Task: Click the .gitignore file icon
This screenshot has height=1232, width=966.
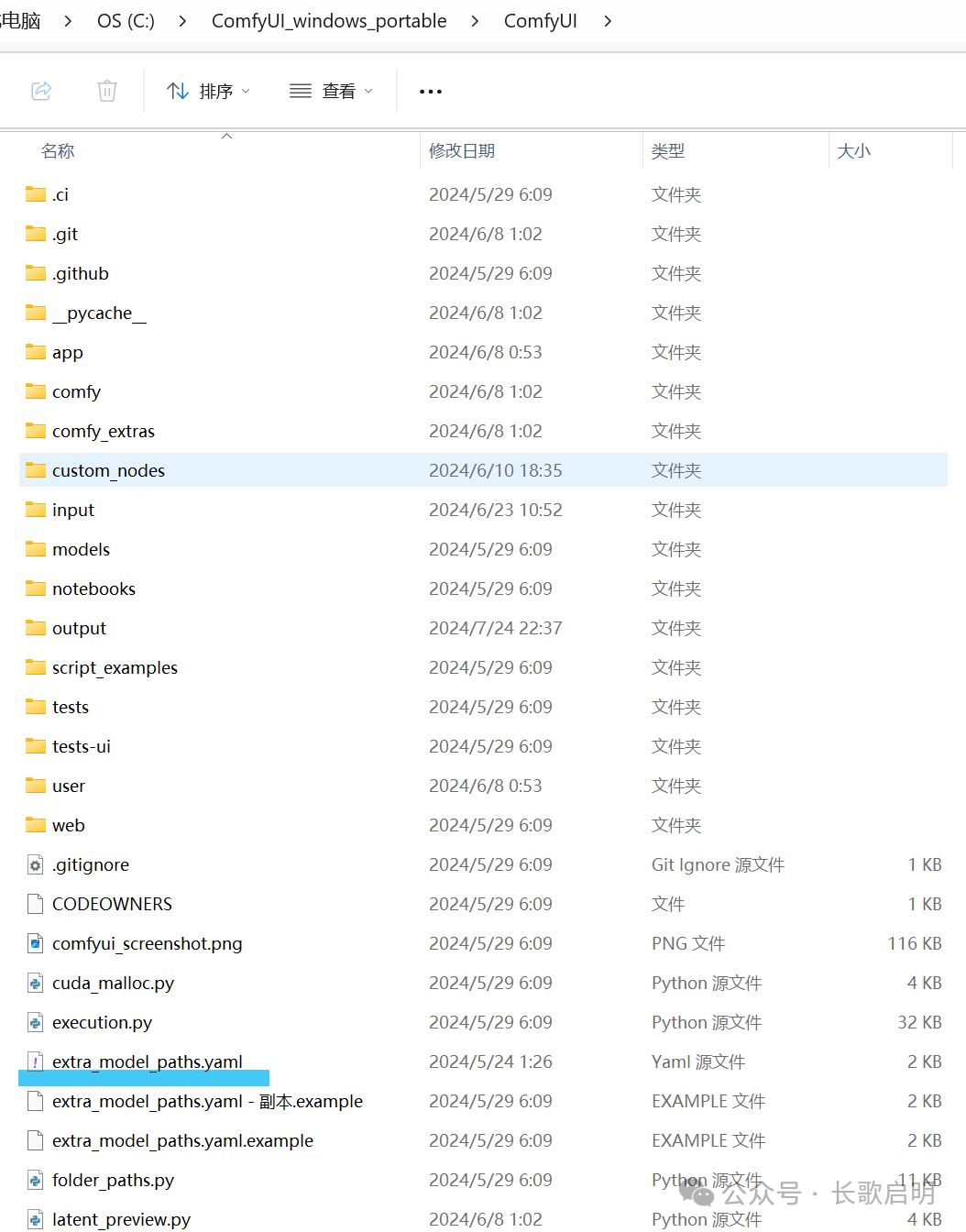Action: (36, 864)
